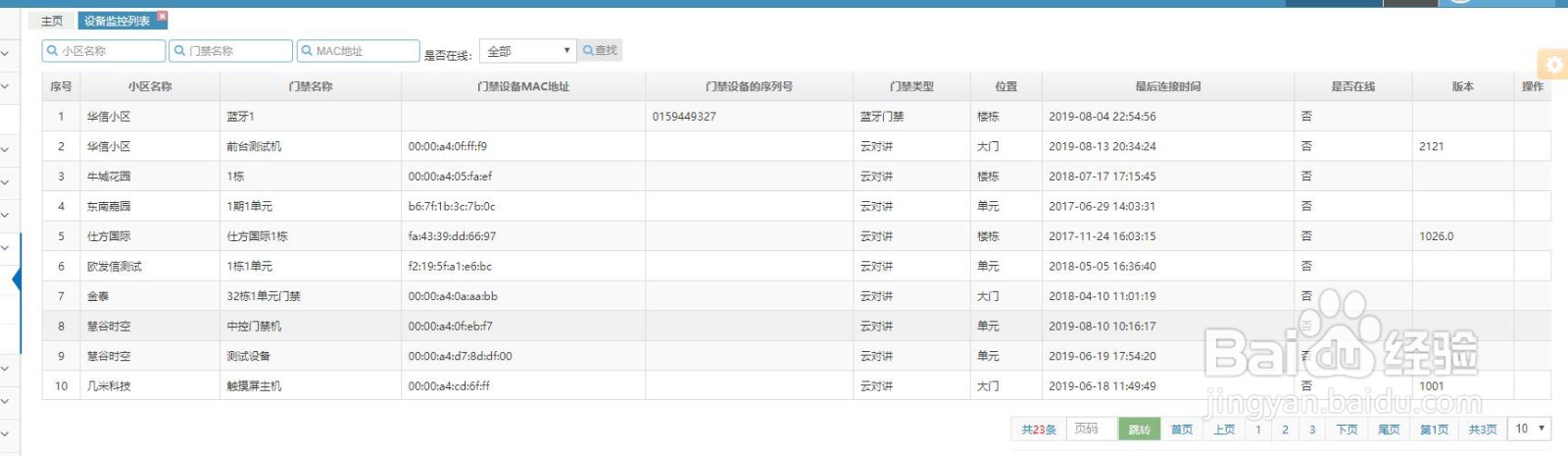Click 操作 column header

point(1533,86)
